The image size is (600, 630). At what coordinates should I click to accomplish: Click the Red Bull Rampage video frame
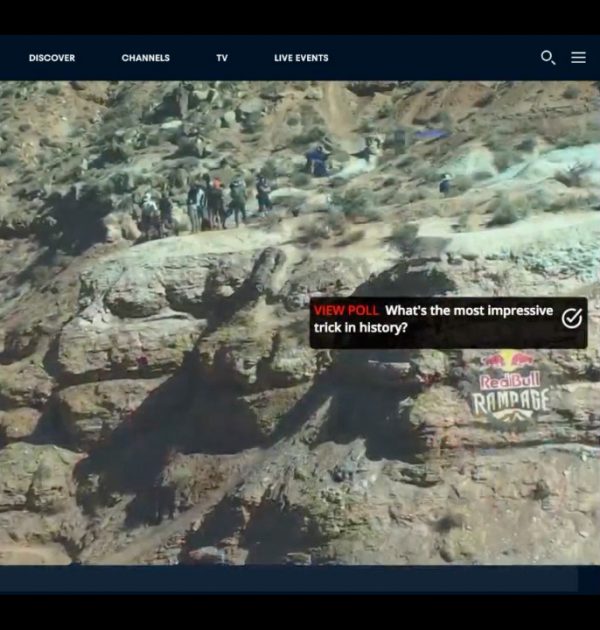click(300, 323)
